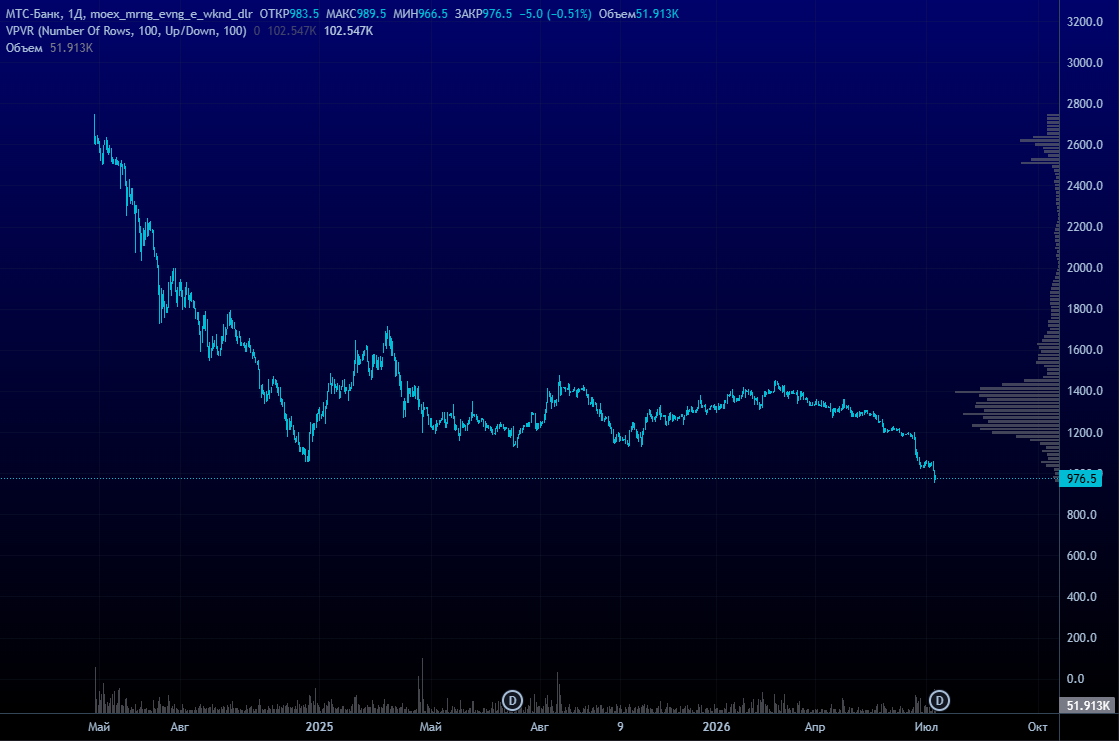Click the 2026 label on time axis

717,727
